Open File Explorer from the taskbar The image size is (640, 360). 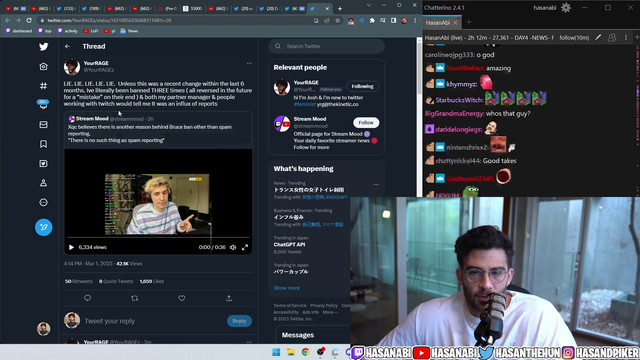pos(291,352)
